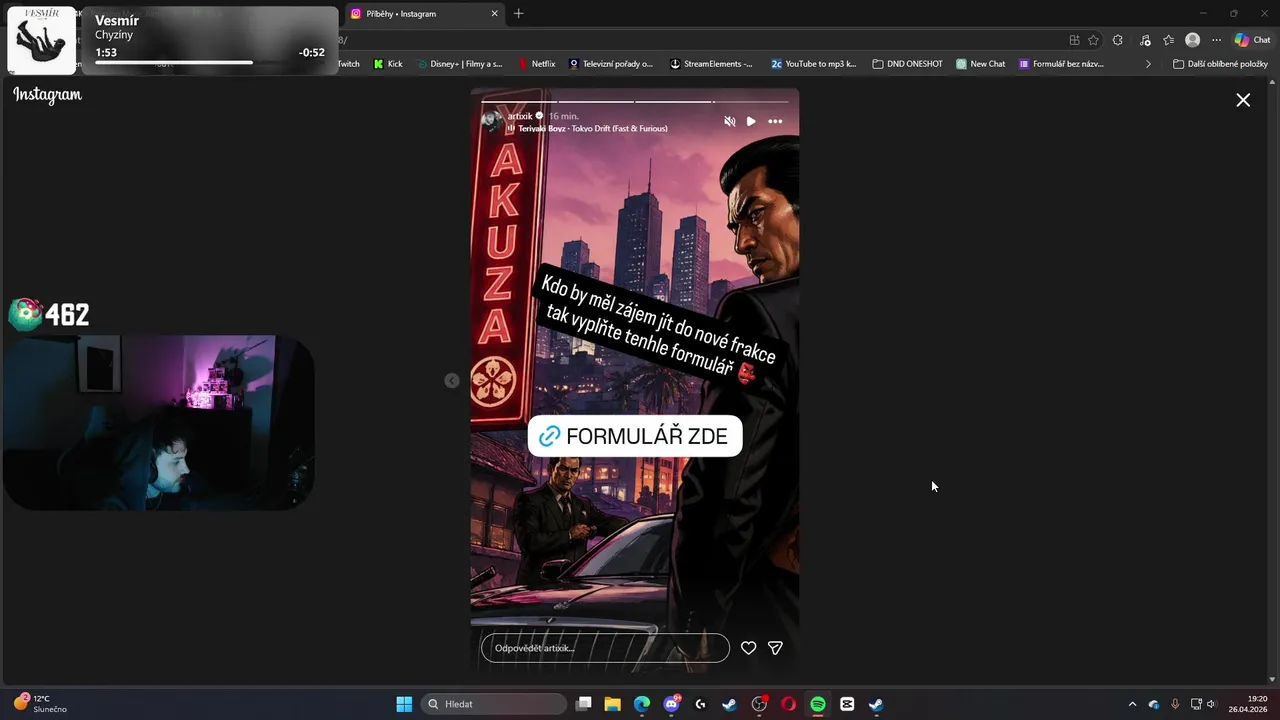
Task: Close the Příběhy • Instagram tab
Action: coord(494,14)
